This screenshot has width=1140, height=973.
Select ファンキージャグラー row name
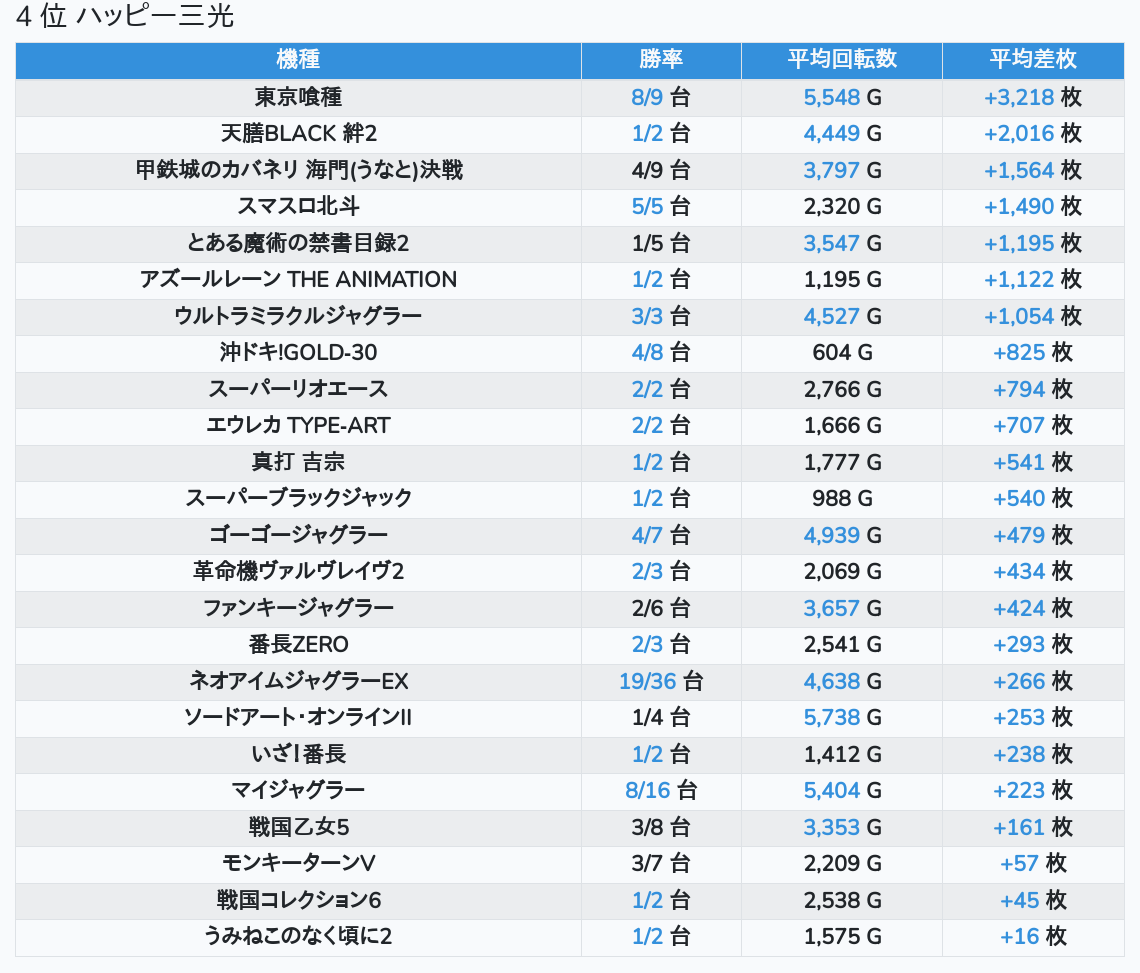coord(298,608)
